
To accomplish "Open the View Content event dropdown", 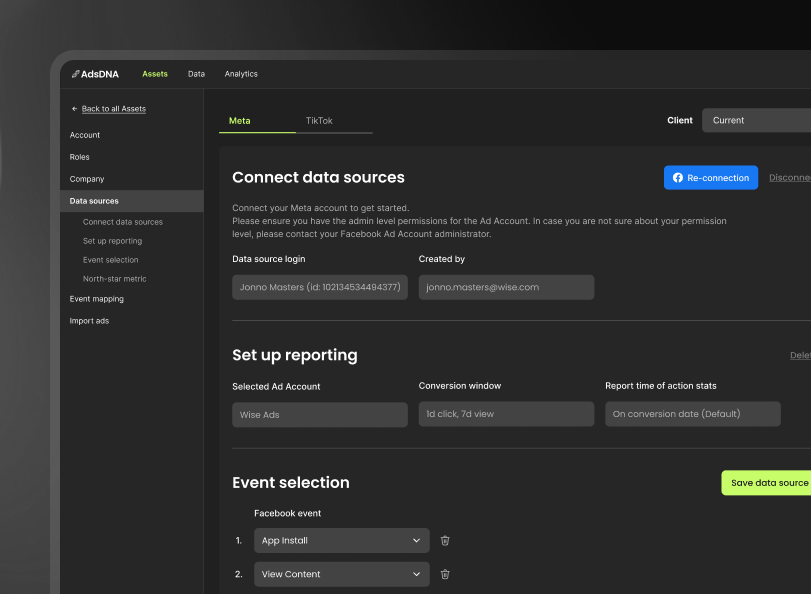I will pos(341,574).
